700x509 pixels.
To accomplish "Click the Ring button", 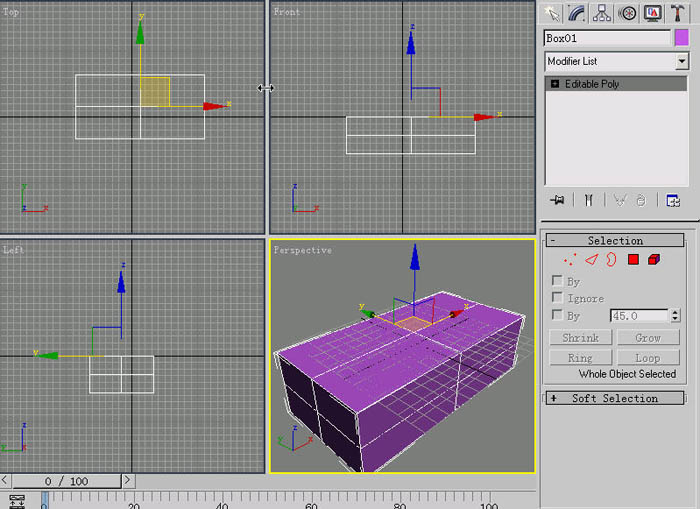I will (x=580, y=358).
